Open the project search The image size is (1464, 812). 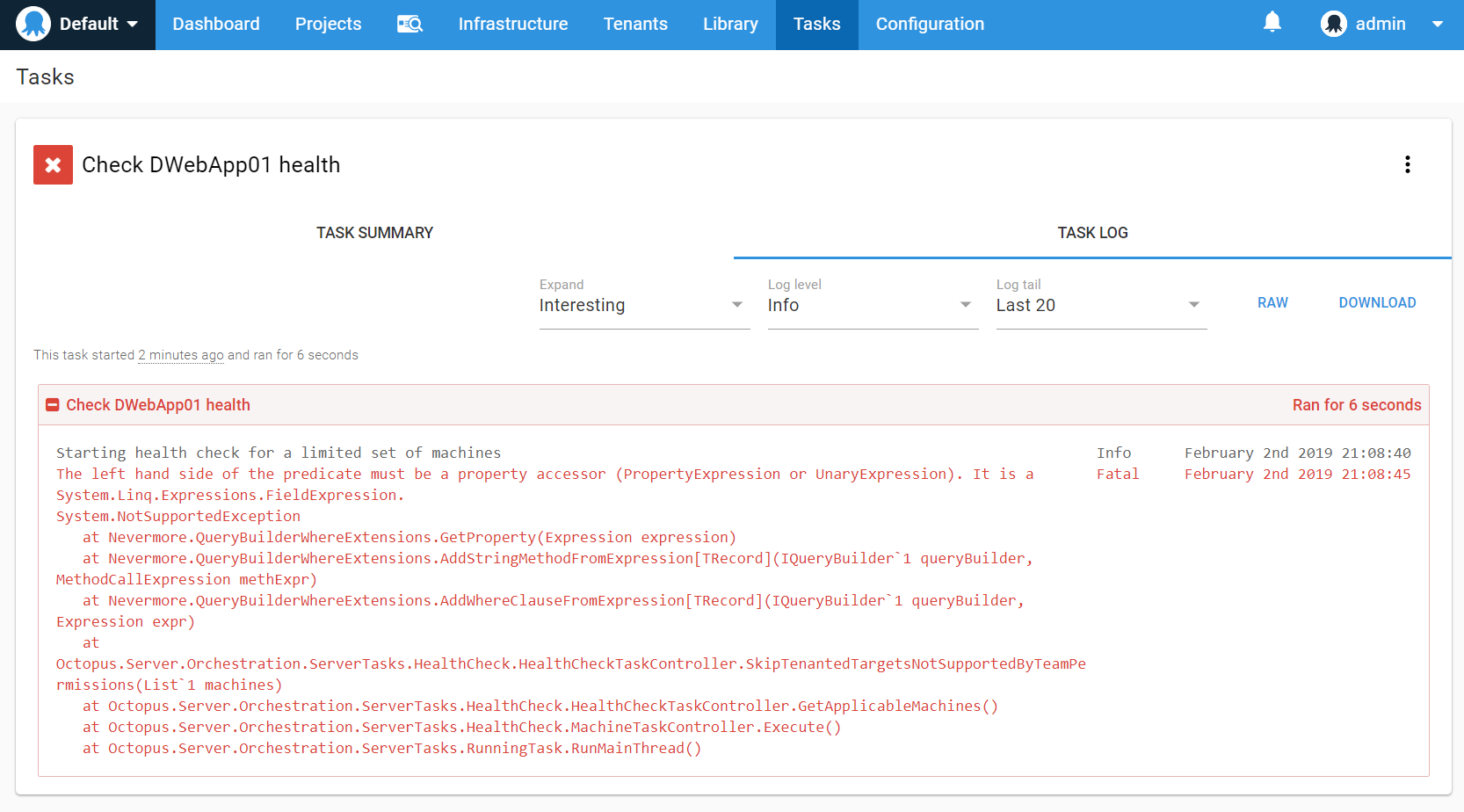[x=409, y=24]
